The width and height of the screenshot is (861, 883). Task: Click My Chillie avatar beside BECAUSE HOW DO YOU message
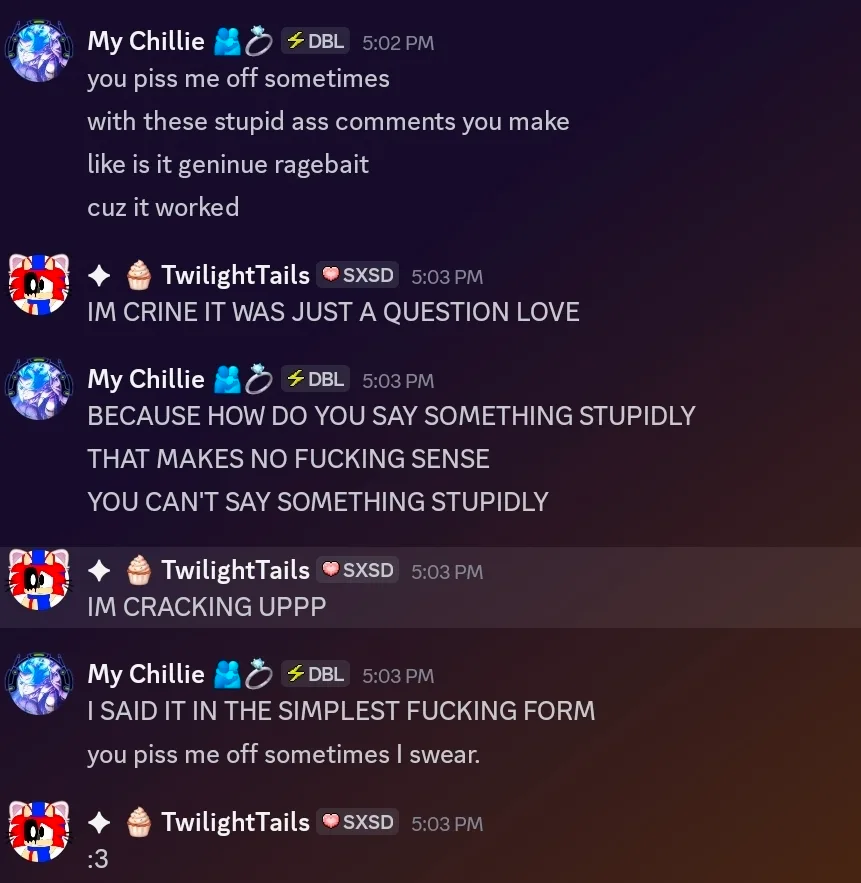[39, 389]
